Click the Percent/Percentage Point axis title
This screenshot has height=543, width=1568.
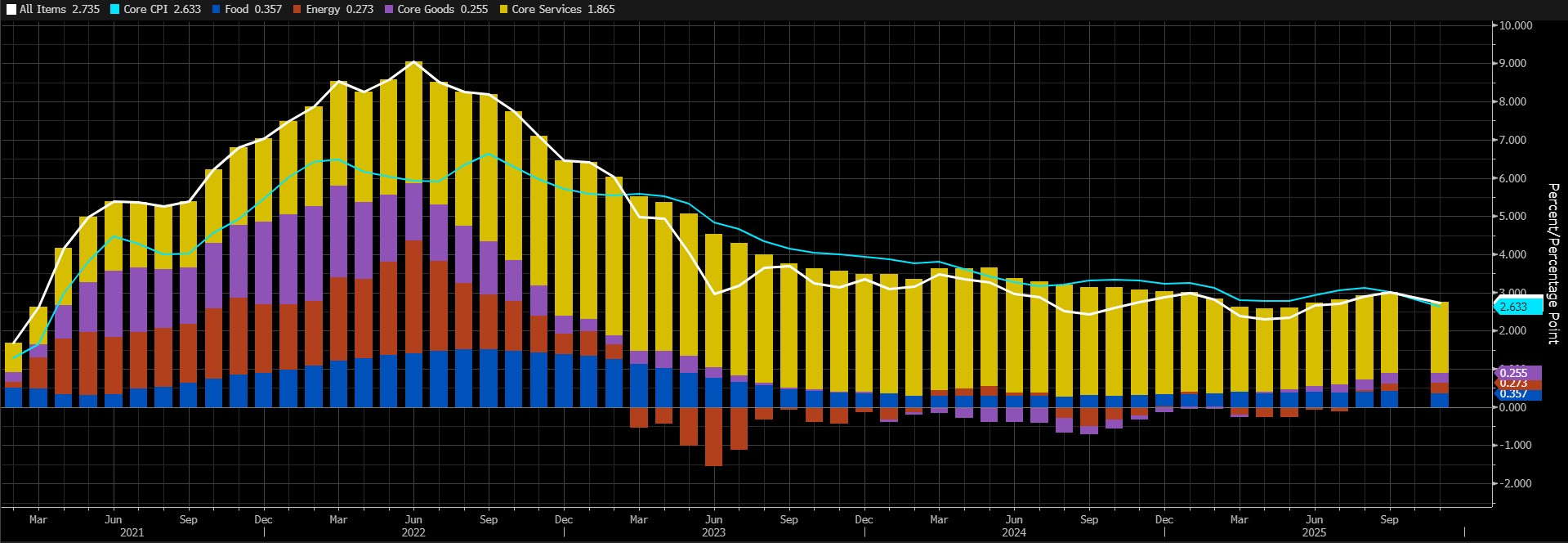point(1553,263)
